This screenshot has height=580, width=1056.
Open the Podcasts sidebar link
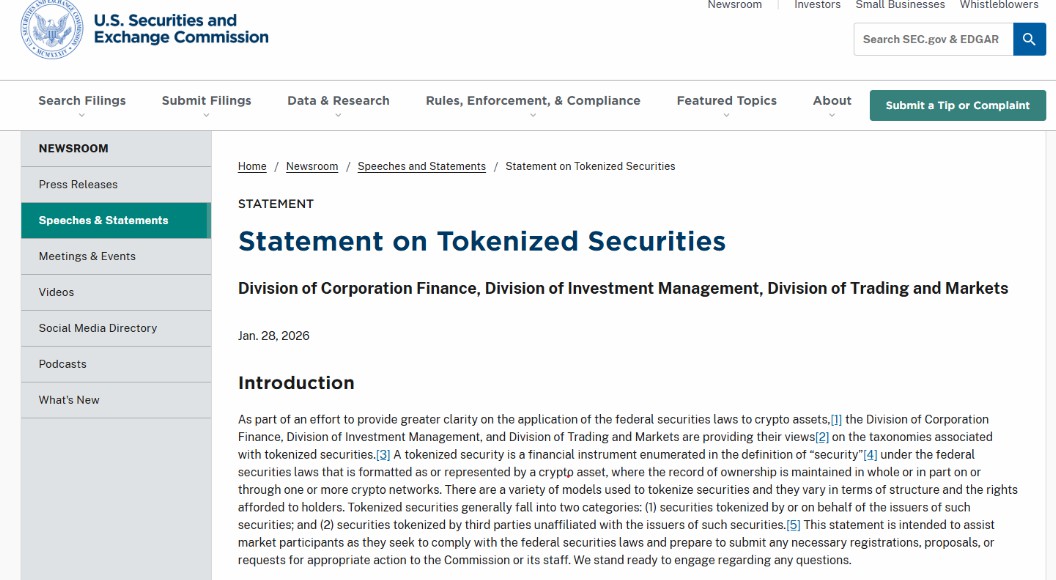tap(116, 364)
